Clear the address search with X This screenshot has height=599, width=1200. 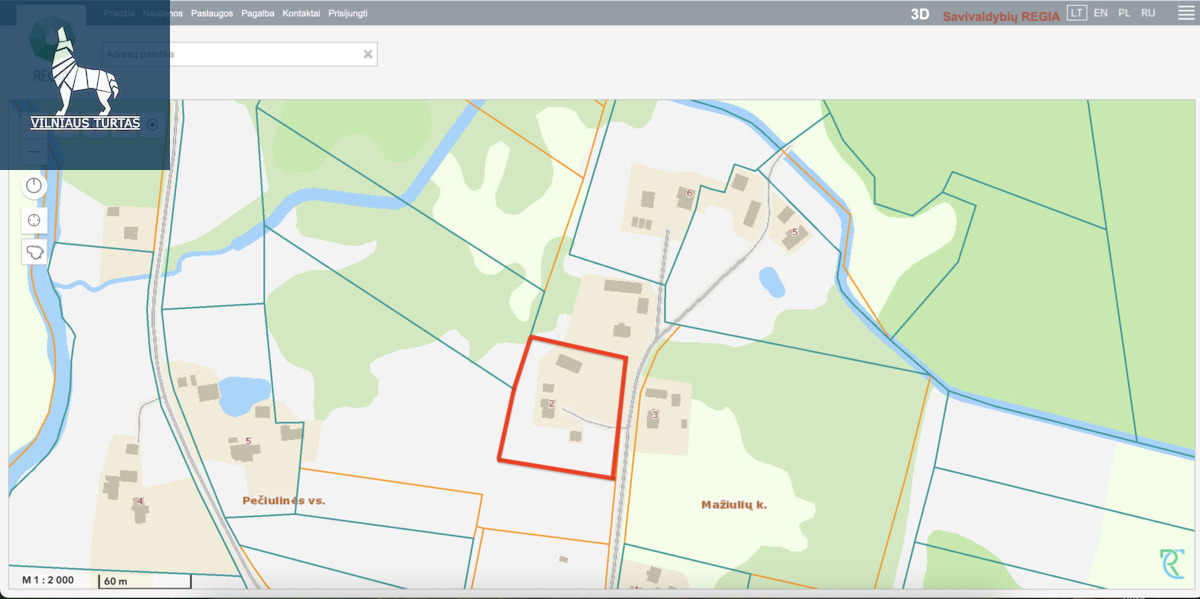[x=368, y=54]
